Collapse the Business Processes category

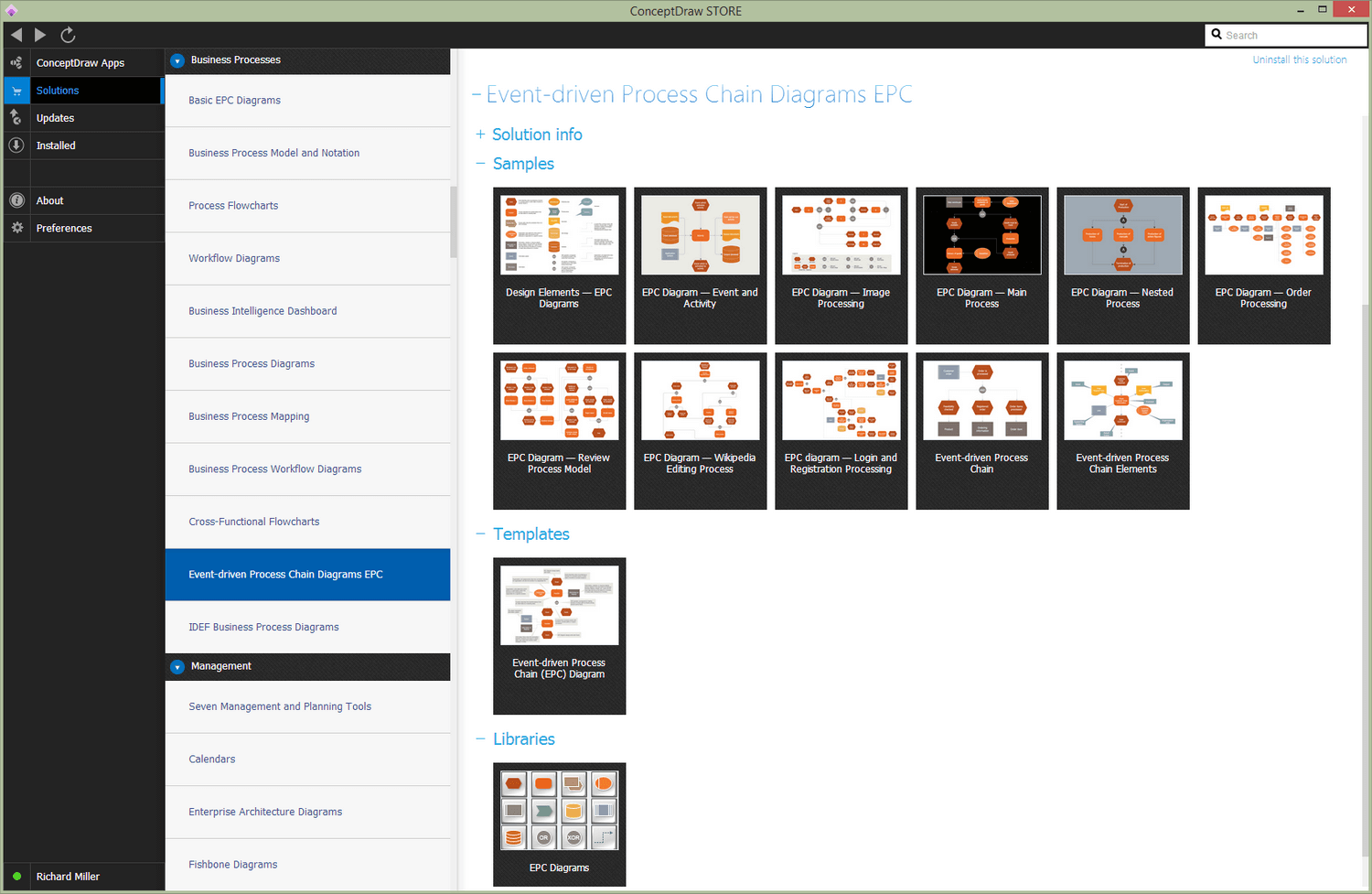(x=177, y=60)
